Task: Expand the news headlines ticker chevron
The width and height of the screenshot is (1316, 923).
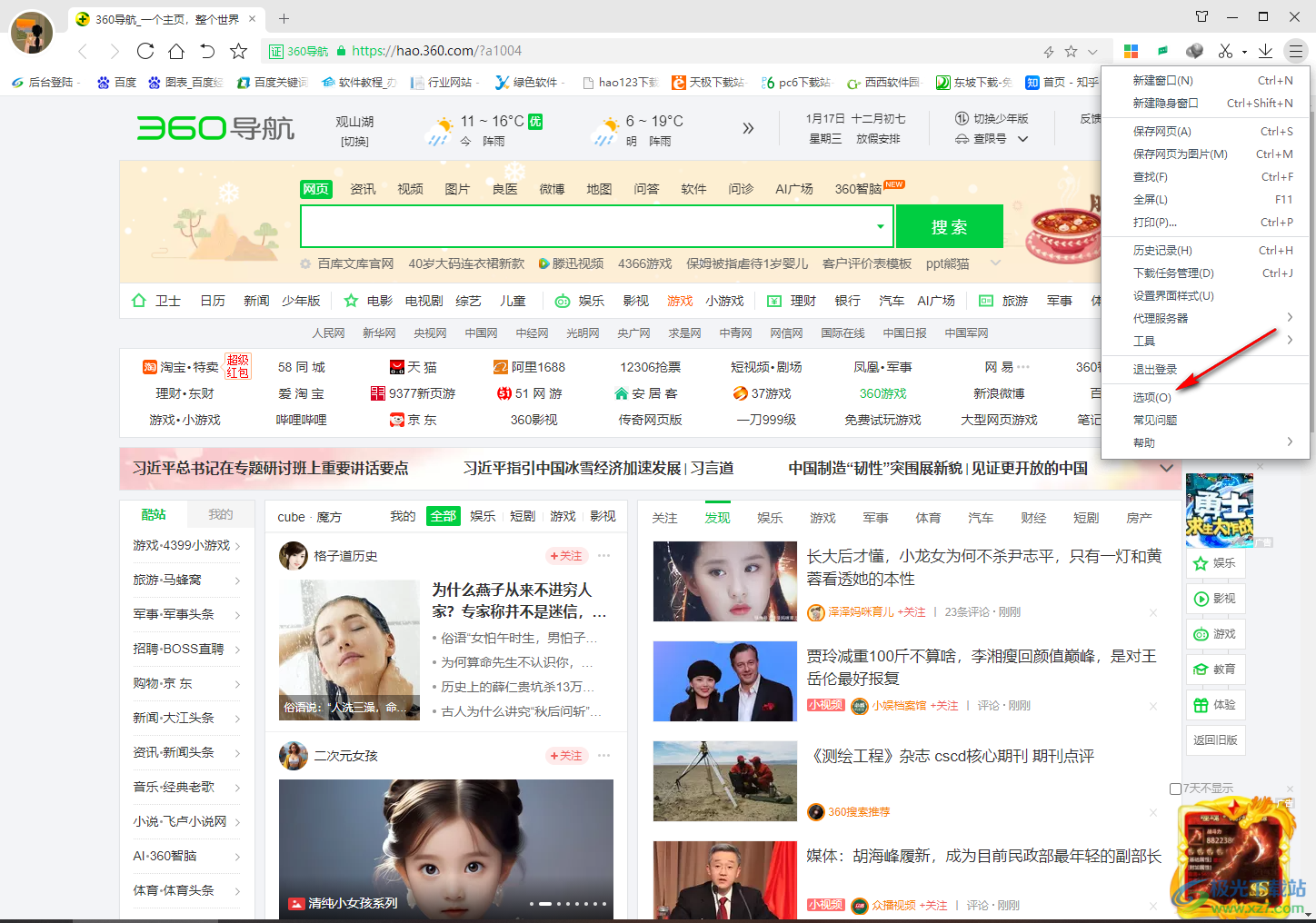Action: coord(1167,468)
